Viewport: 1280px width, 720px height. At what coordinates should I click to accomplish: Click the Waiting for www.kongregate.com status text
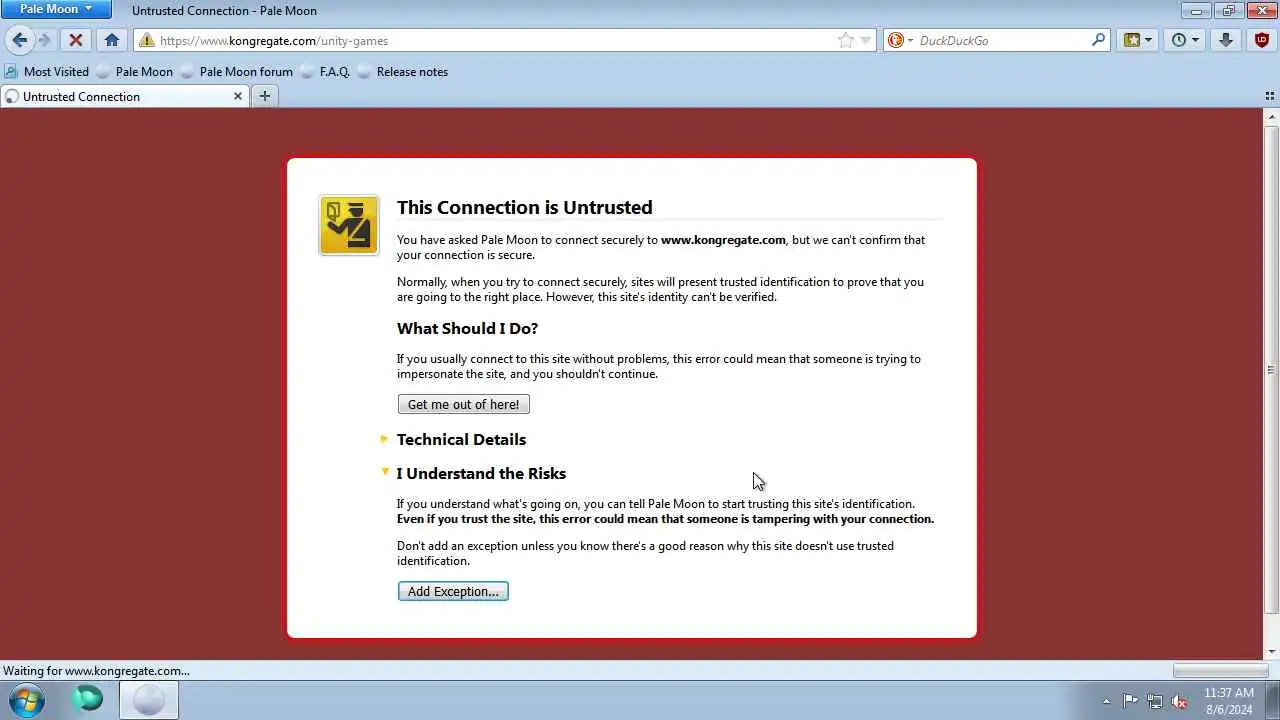point(96,671)
